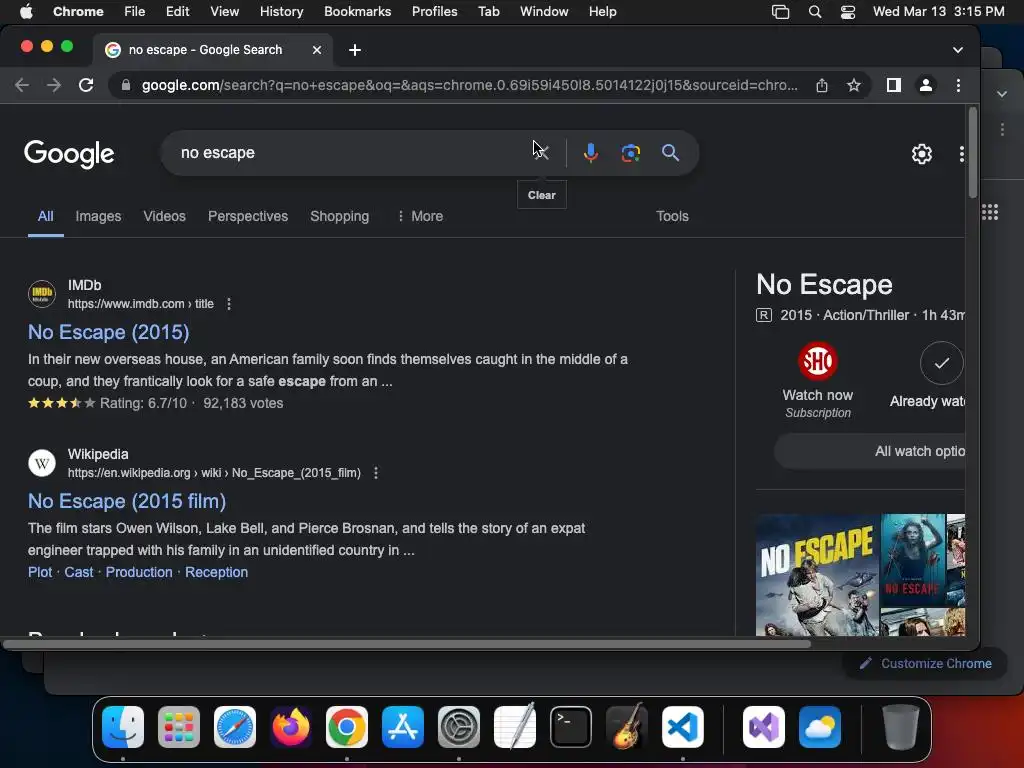Viewport: 1024px width, 768px height.
Task: Open a new tab with the plus button
Action: [355, 50]
